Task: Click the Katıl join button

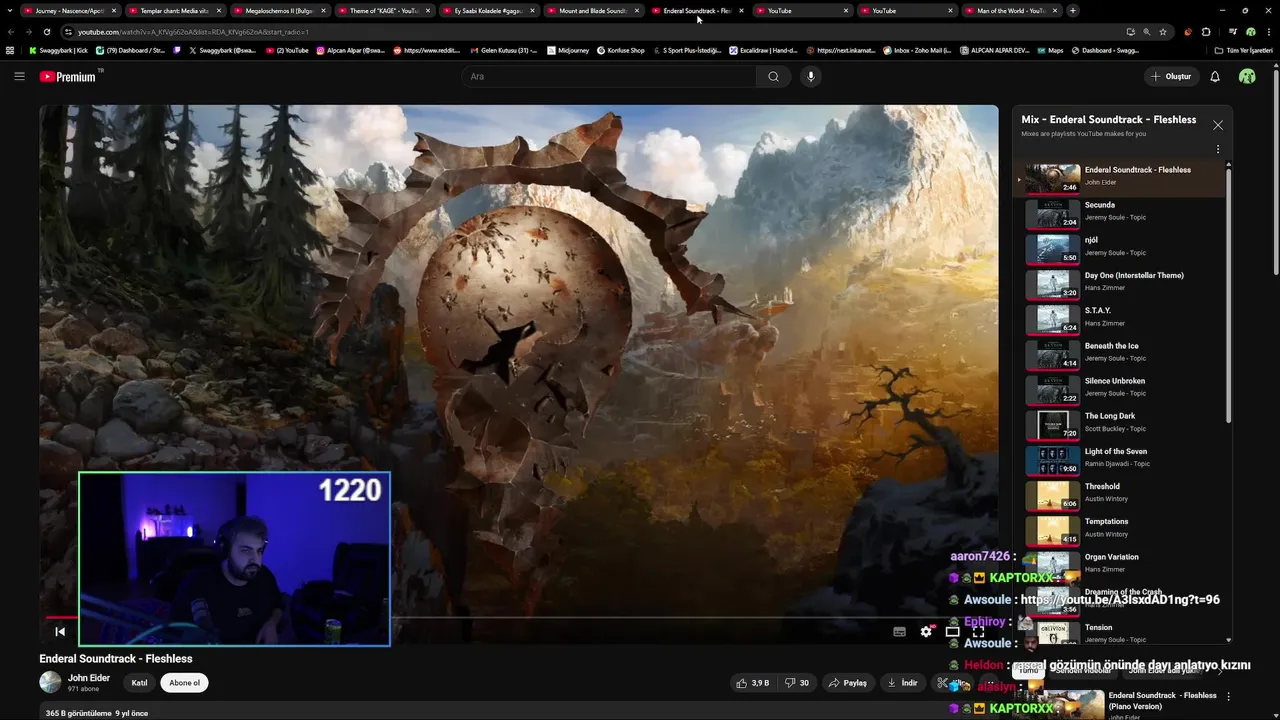Action: (139, 683)
